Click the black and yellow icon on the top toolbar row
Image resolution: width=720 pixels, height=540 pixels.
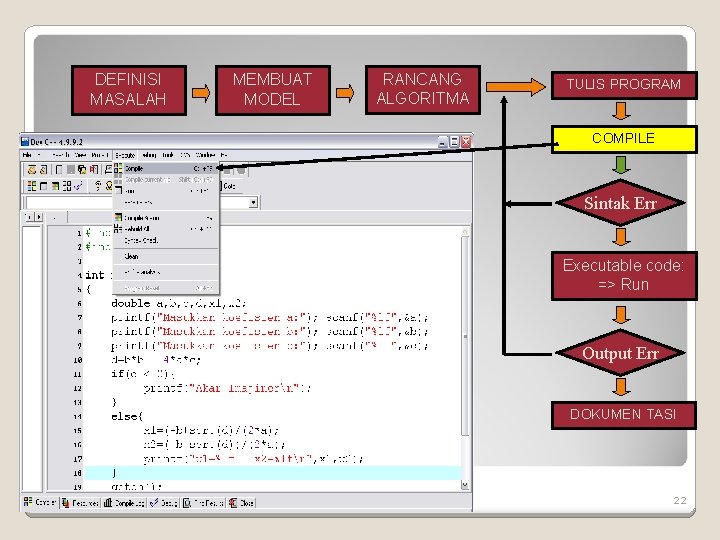tap(82, 170)
